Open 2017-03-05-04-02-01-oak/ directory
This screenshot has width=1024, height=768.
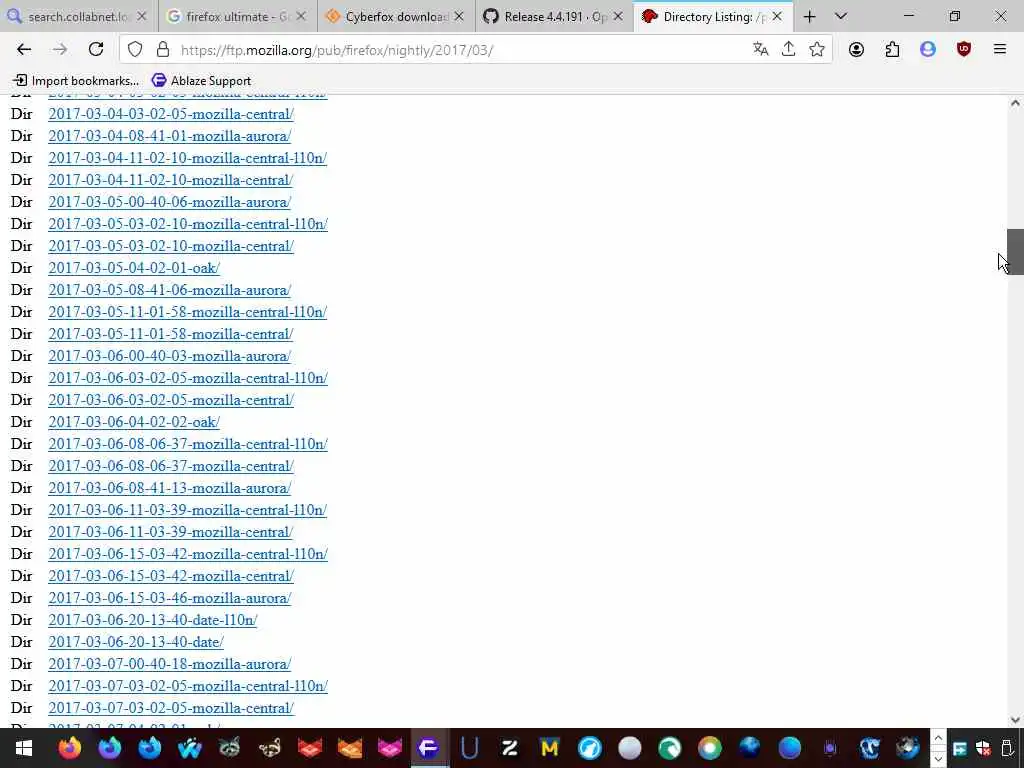click(x=134, y=268)
